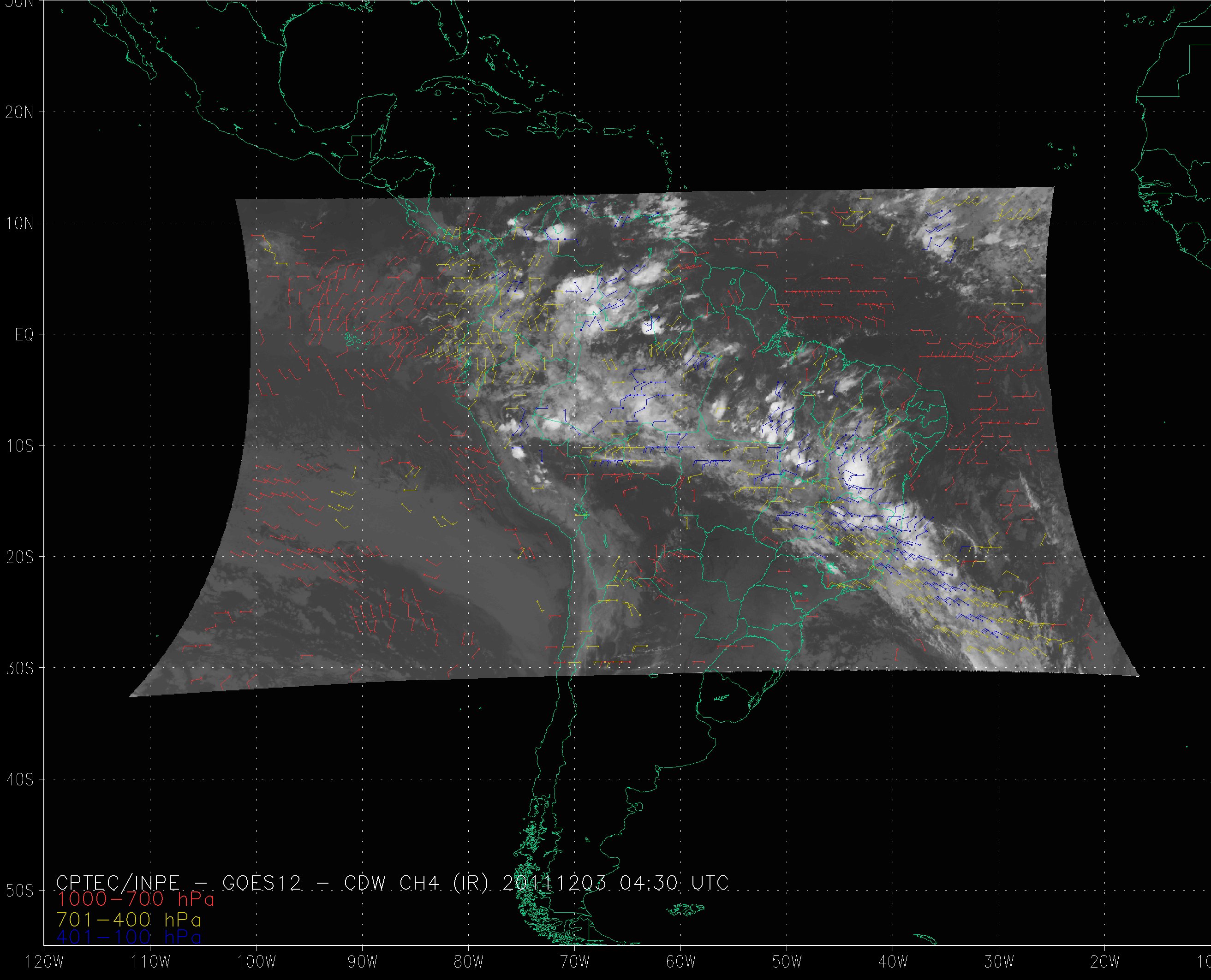Click the 60W longitude axis label
This screenshot has width=1211, height=980.
click(x=681, y=962)
